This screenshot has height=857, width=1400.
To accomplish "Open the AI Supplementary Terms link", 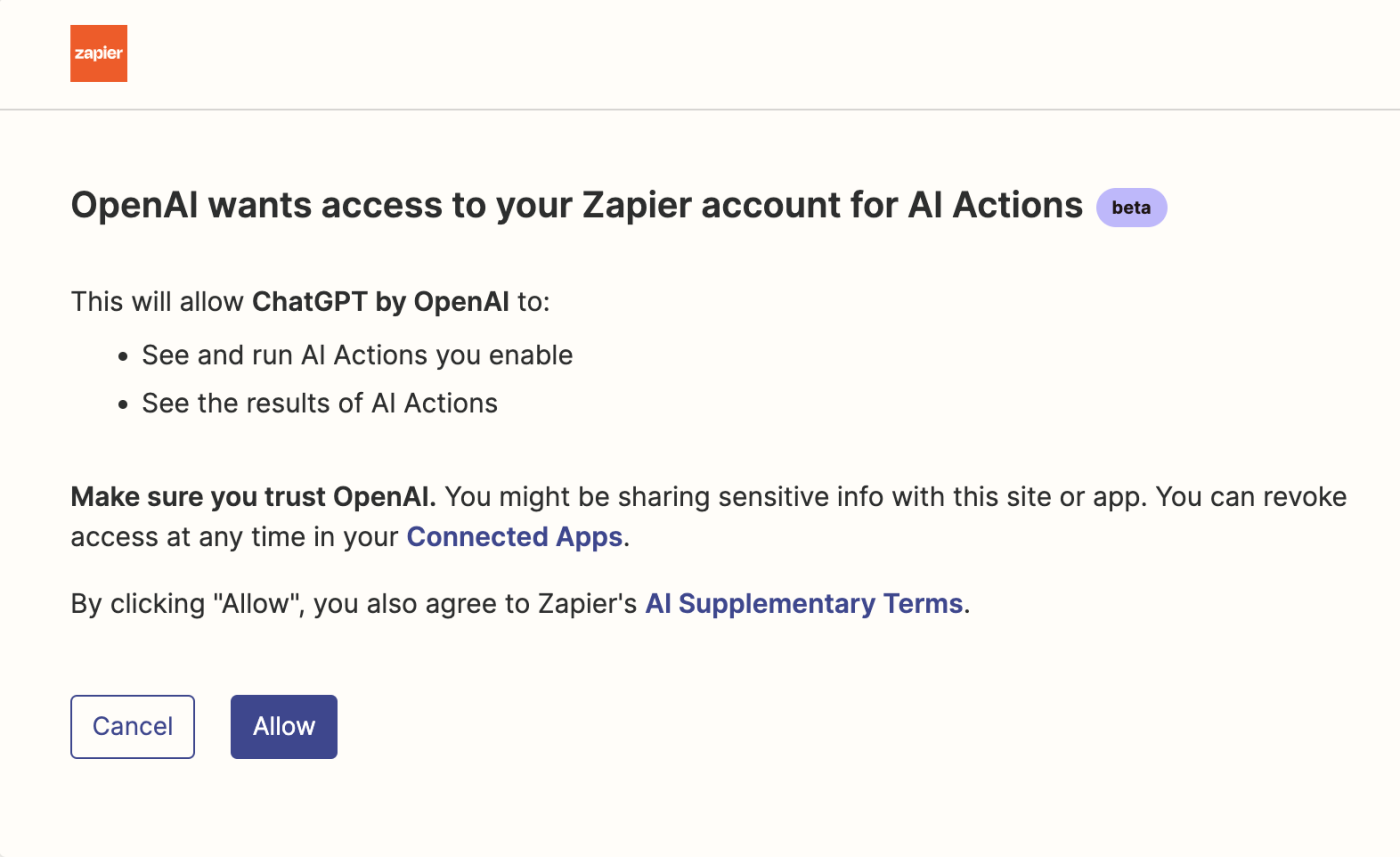I will (x=804, y=604).
